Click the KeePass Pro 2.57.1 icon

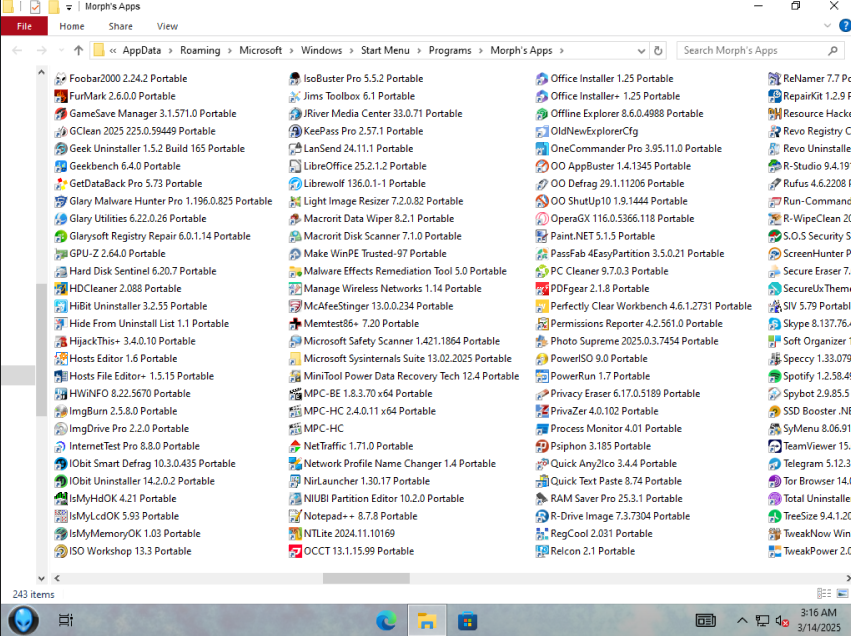point(295,131)
